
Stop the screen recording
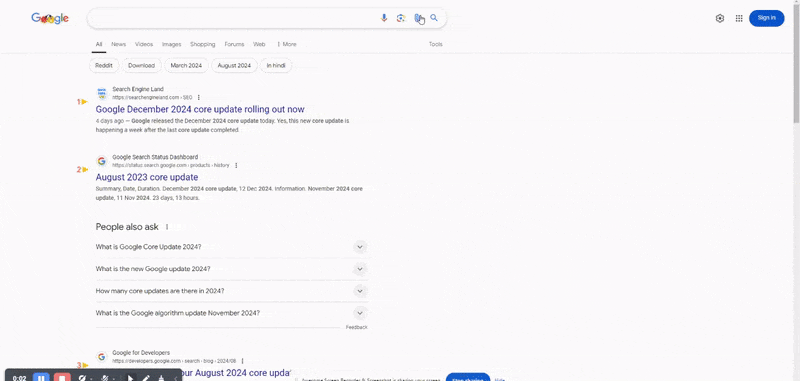click(x=62, y=378)
